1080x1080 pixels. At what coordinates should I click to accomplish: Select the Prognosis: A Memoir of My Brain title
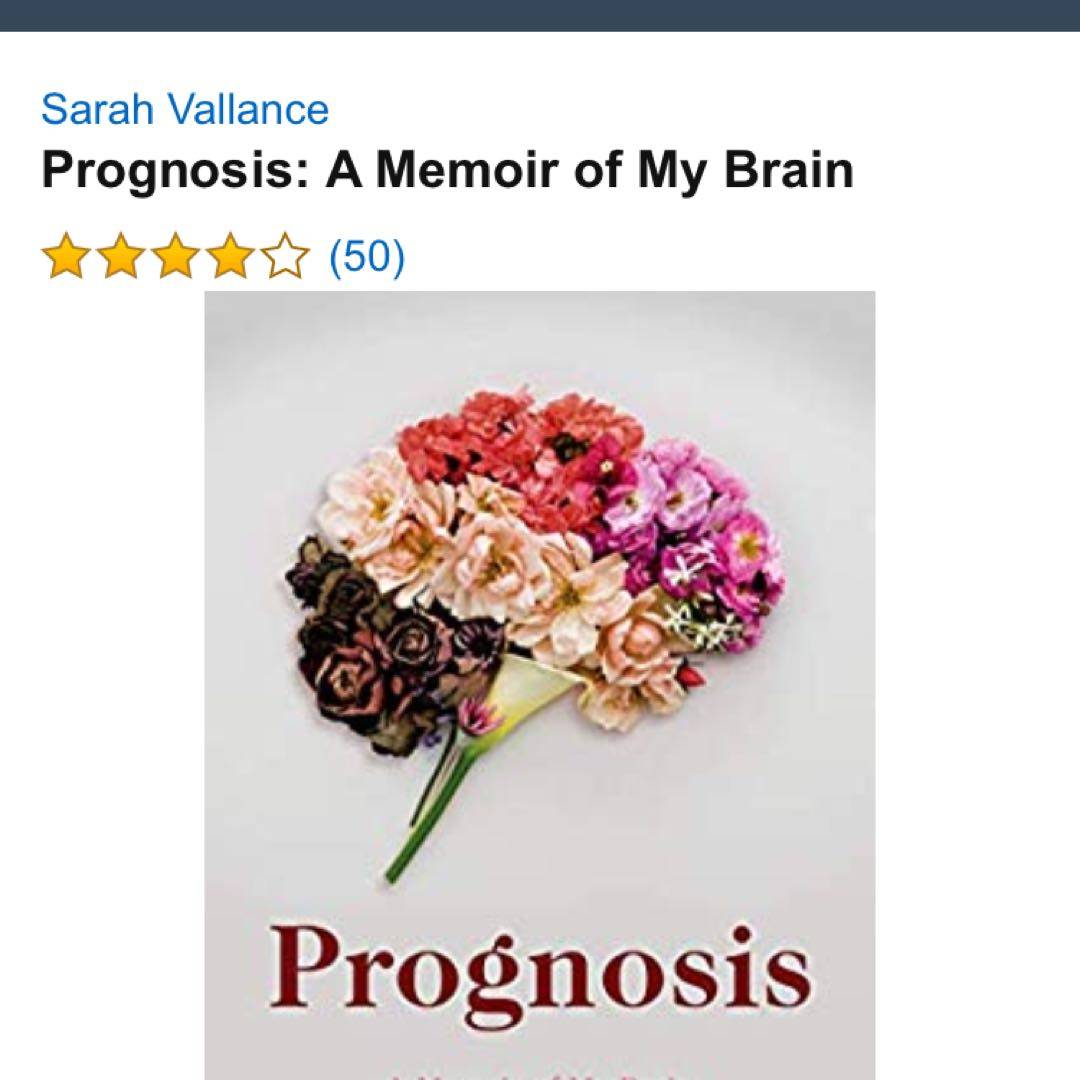pos(448,169)
